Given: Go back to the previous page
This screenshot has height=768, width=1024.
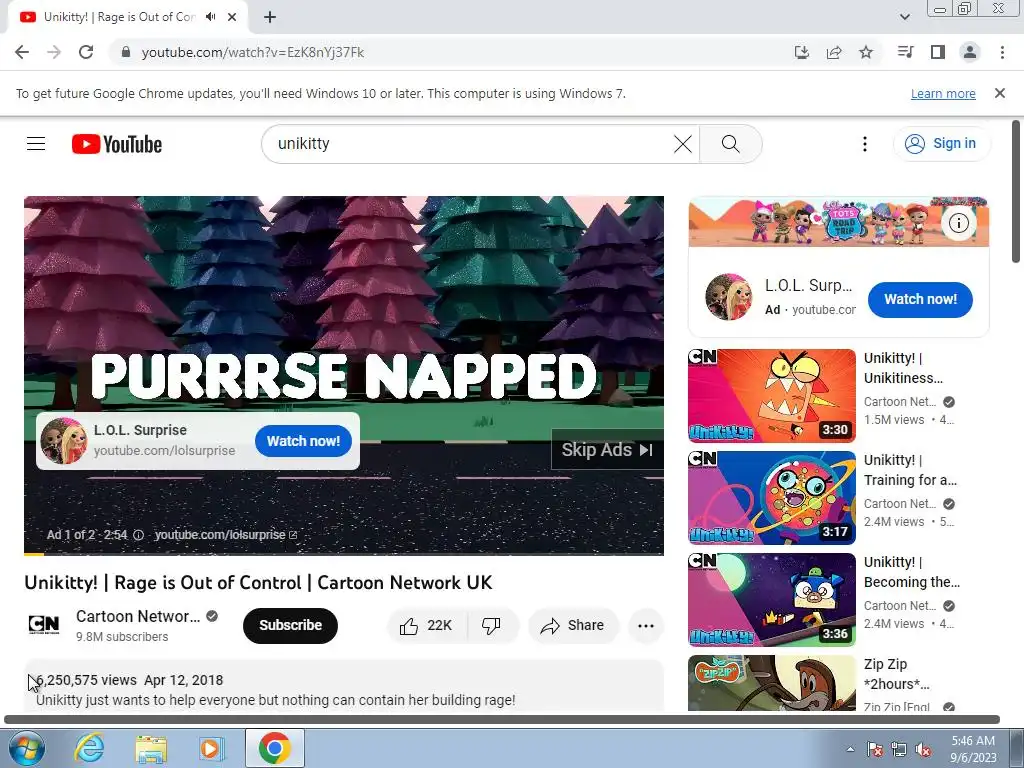Looking at the screenshot, I should point(22,52).
